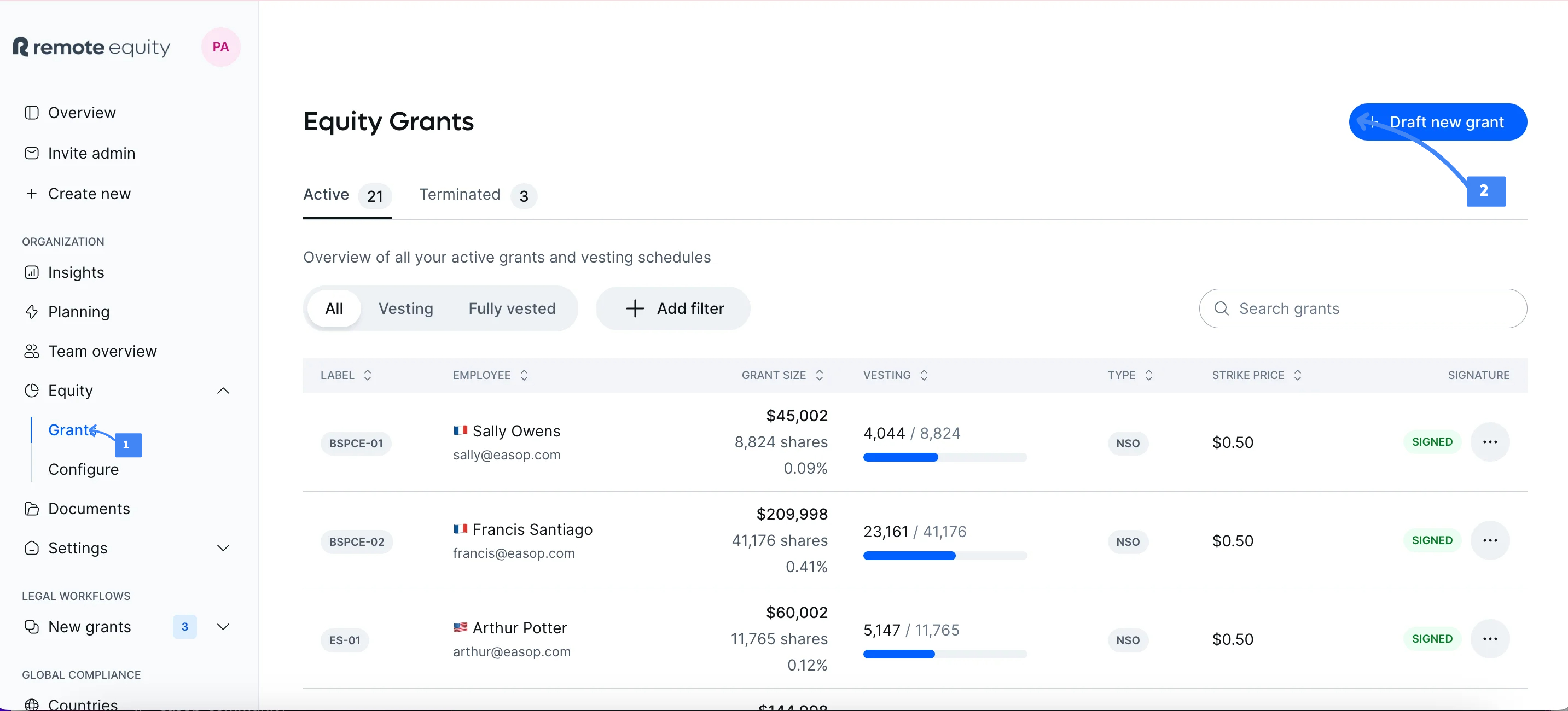Image resolution: width=1568 pixels, height=711 pixels.
Task: Click the ES-01 label tag
Action: [345, 641]
